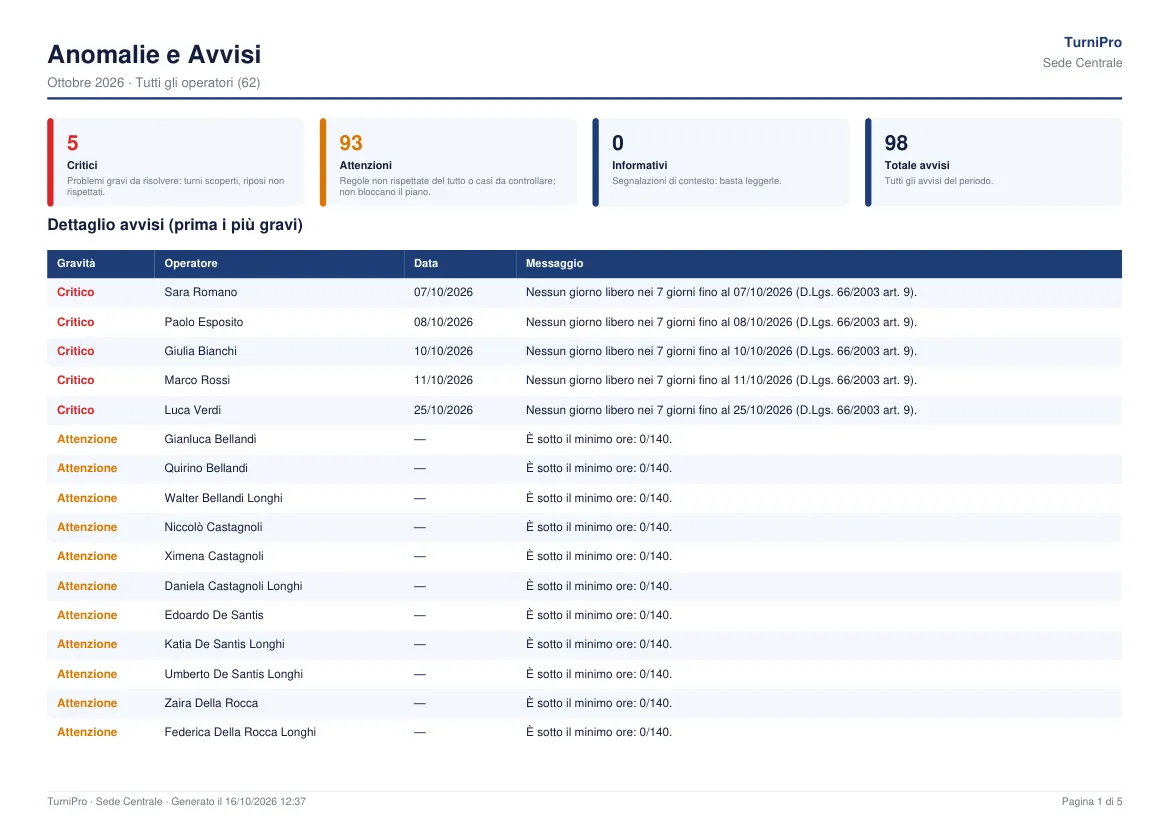Viewport: 1170px width, 827px height.
Task: Click the 'Gravità' column header
Action: coord(76,263)
